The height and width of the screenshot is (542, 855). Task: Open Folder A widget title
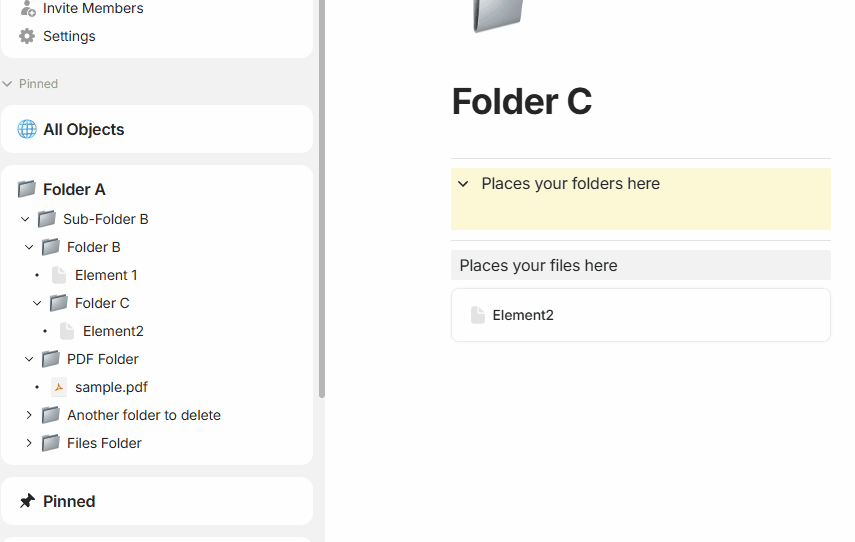tap(74, 189)
